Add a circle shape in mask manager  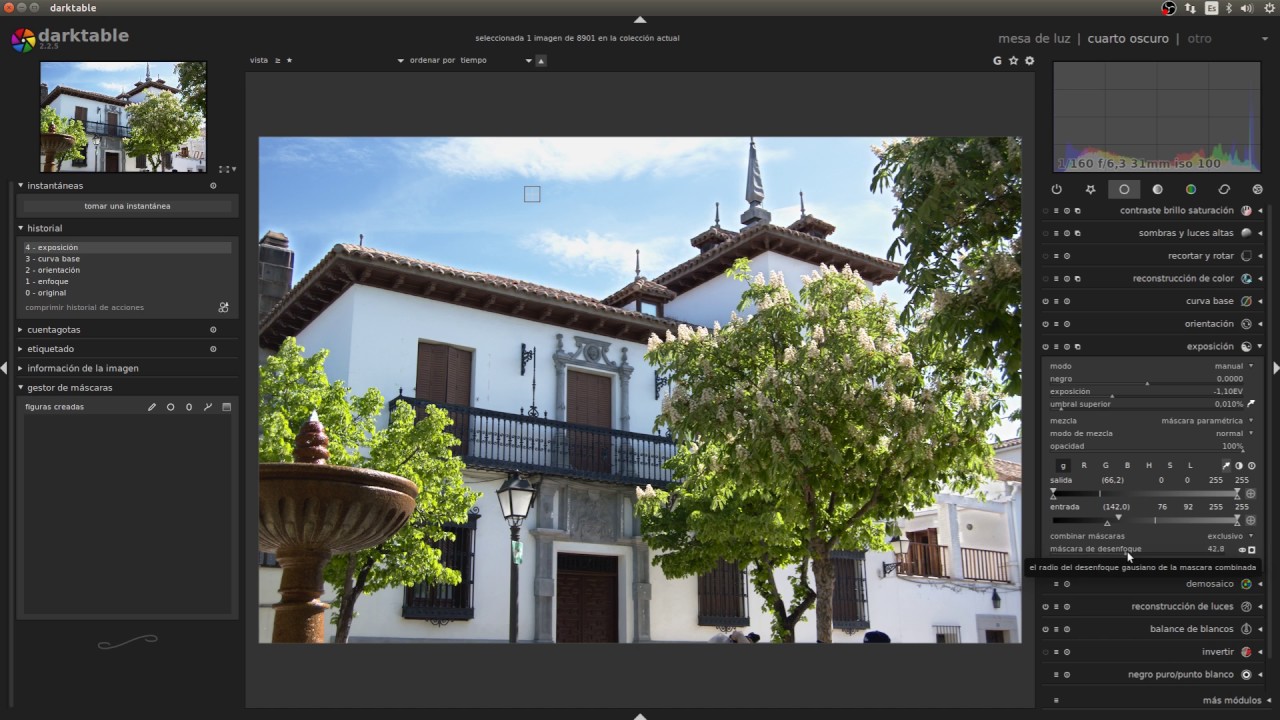click(170, 407)
